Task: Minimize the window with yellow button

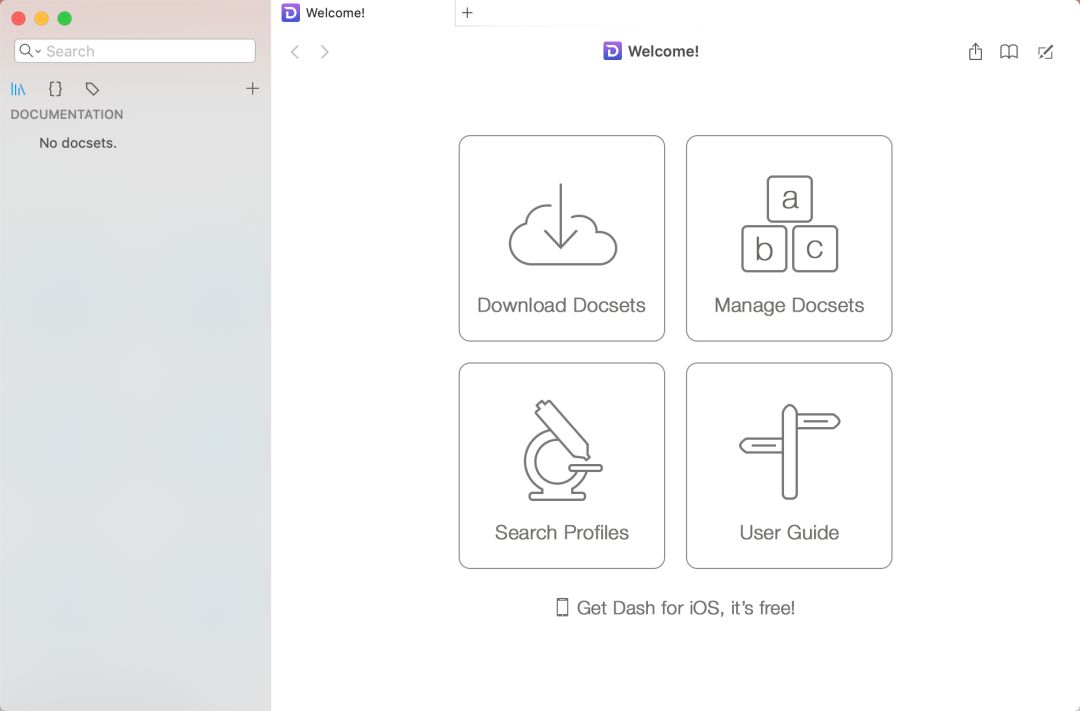Action: click(x=41, y=19)
